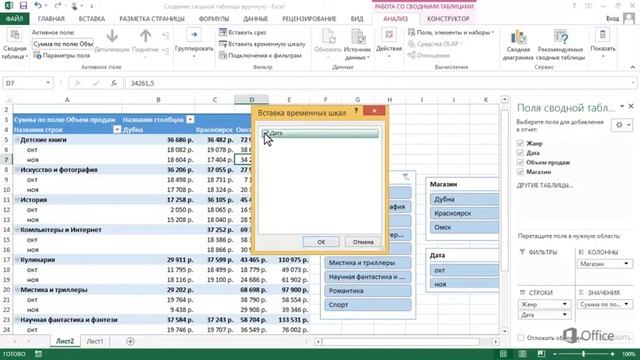640x360 pixels.
Task: Insert a Сводная диаграмма
Action: (518, 45)
